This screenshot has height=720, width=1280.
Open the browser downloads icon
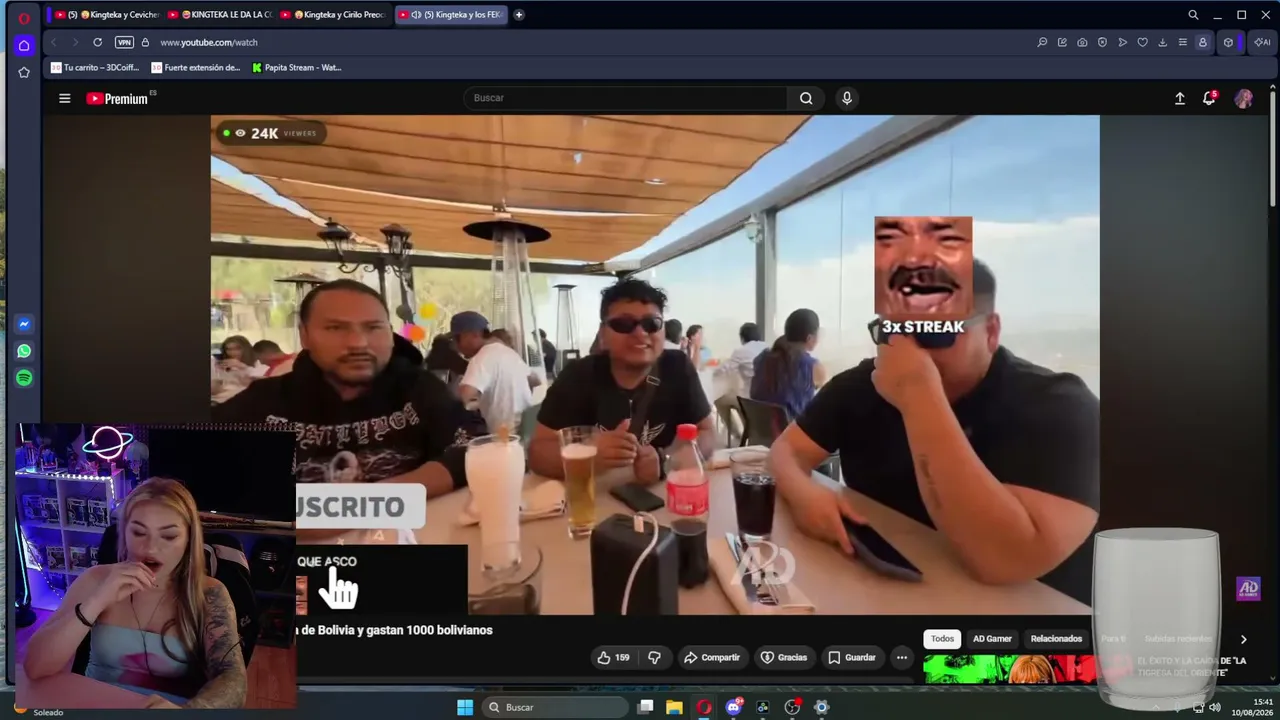click(1162, 42)
